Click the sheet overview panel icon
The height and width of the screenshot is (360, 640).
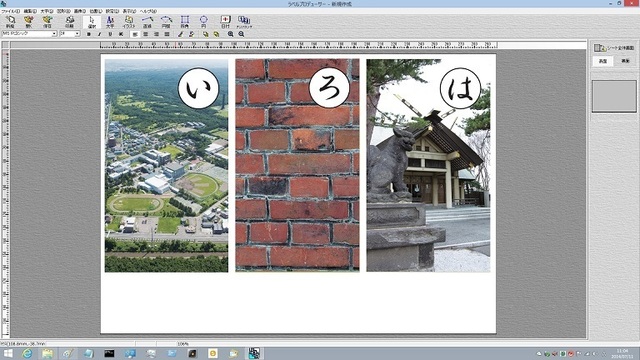point(600,48)
